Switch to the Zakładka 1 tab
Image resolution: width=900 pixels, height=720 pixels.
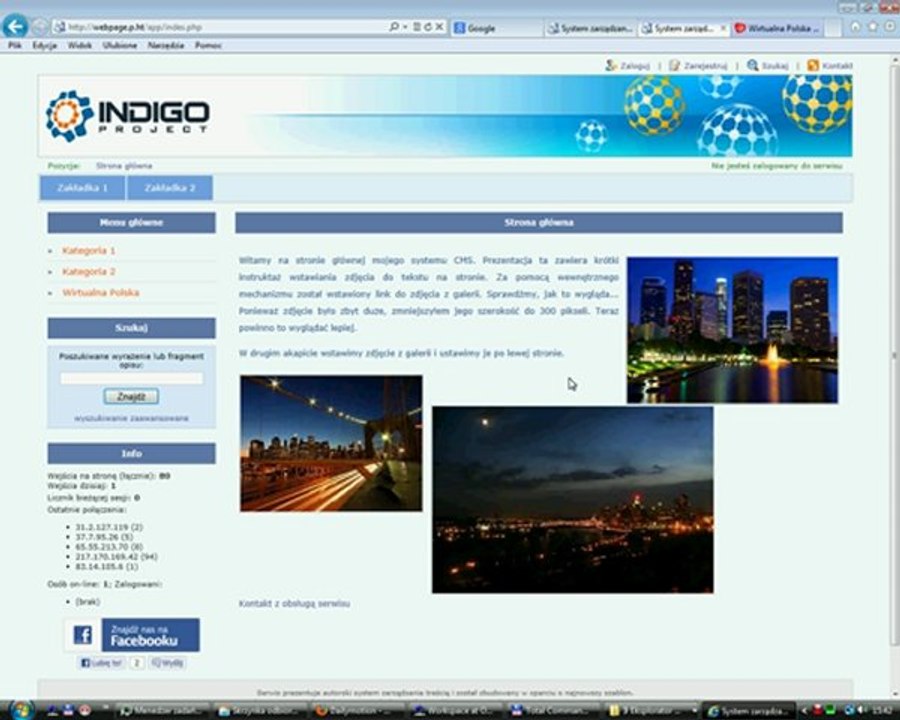[83, 188]
